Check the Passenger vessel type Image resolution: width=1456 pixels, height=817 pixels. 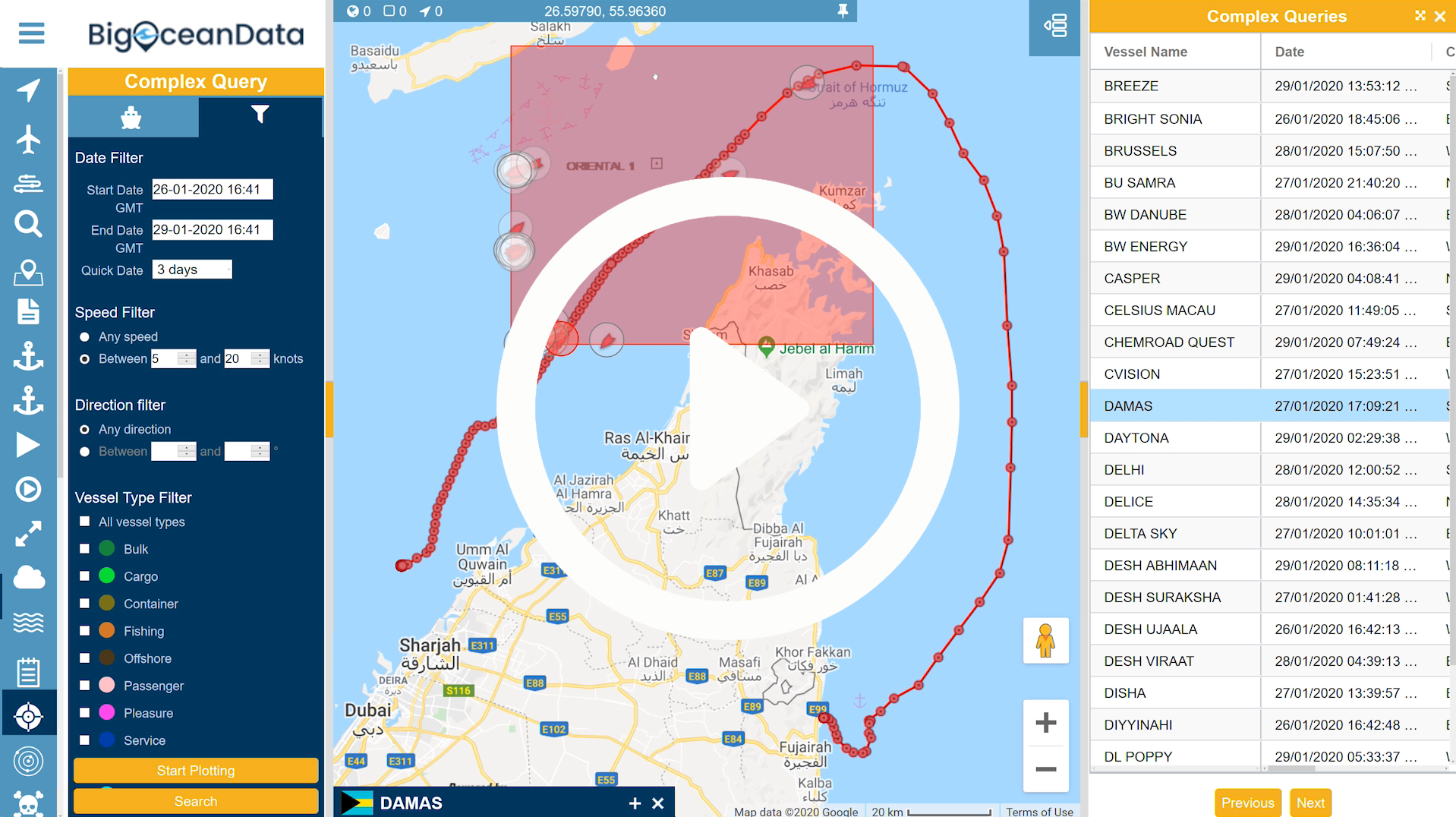[84, 685]
